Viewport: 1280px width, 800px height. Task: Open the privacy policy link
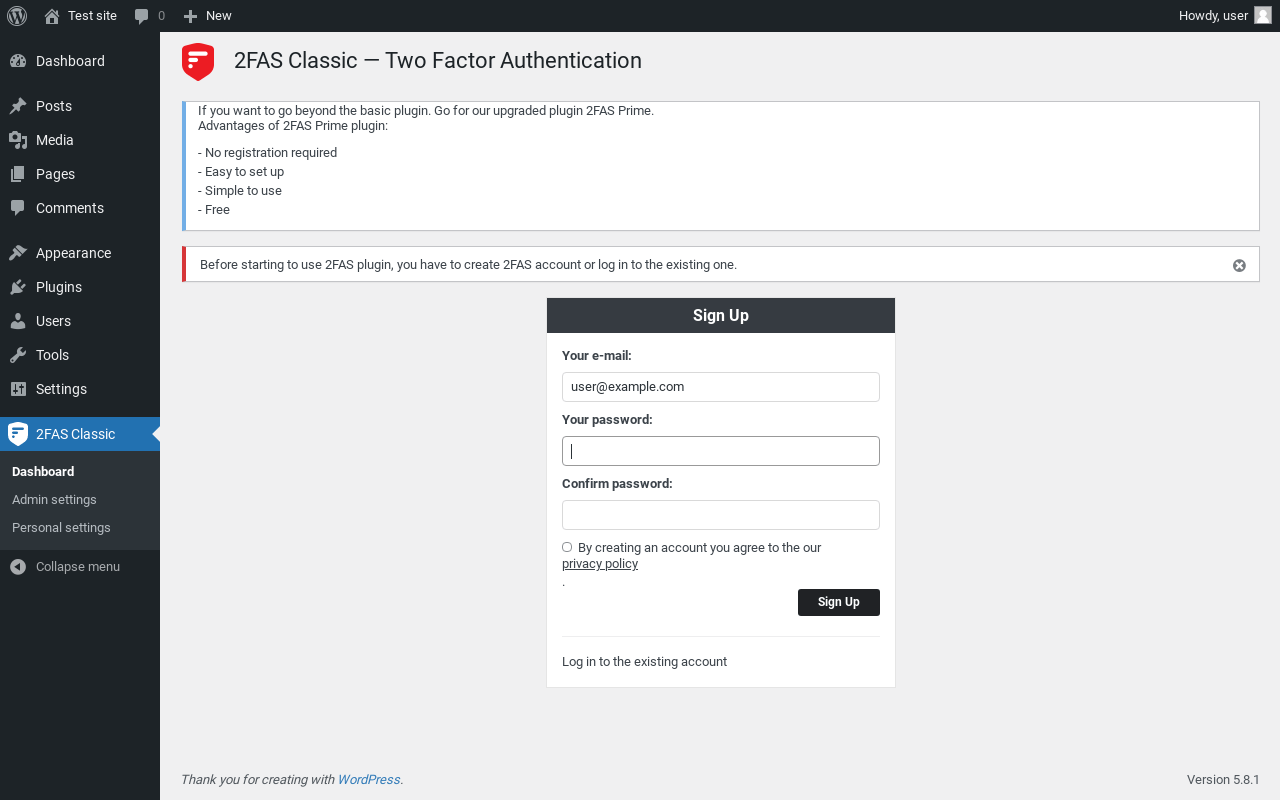(600, 564)
